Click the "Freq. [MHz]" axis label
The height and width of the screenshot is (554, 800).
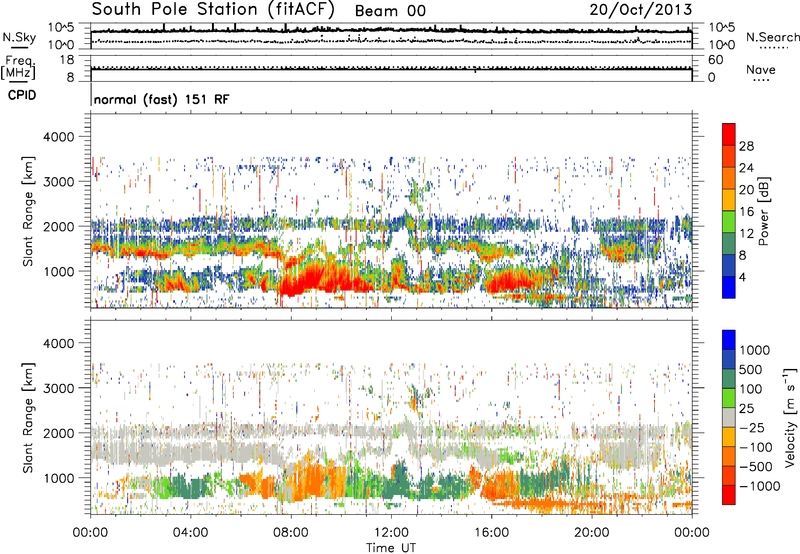point(18,68)
